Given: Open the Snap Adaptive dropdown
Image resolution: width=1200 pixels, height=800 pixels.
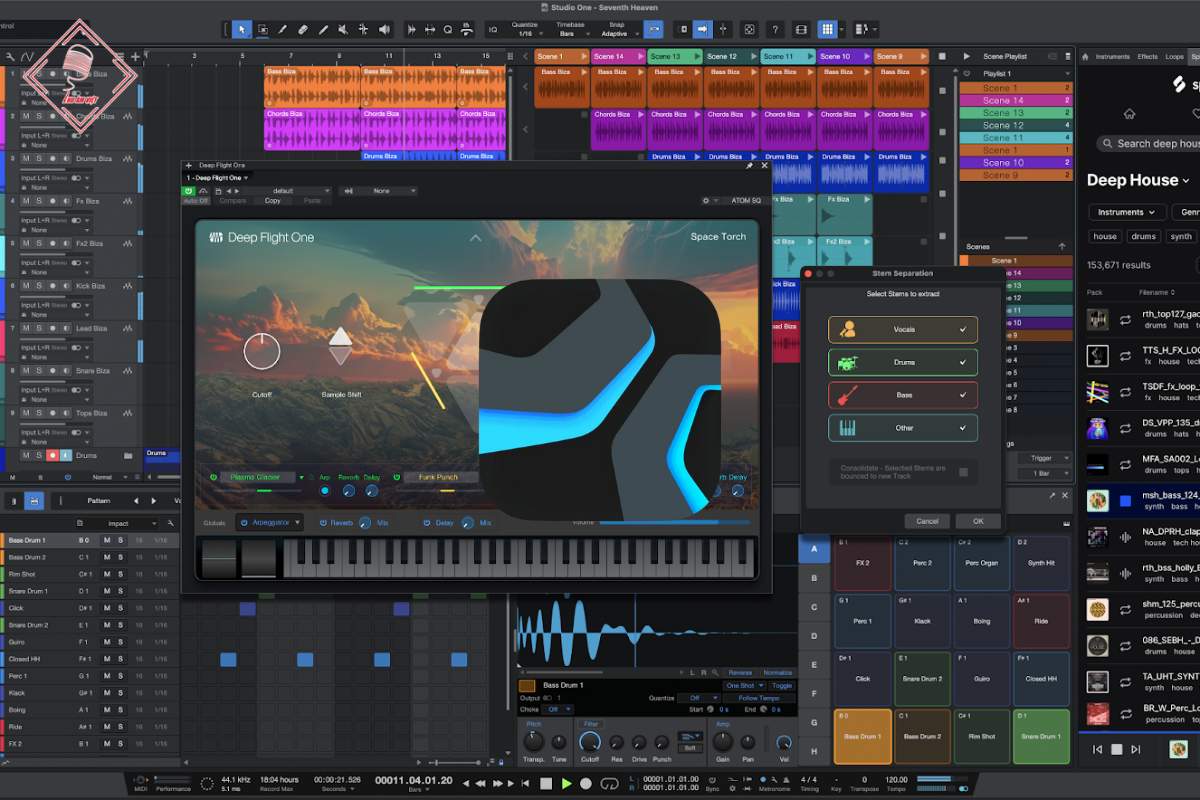Looking at the screenshot, I should 615,34.
